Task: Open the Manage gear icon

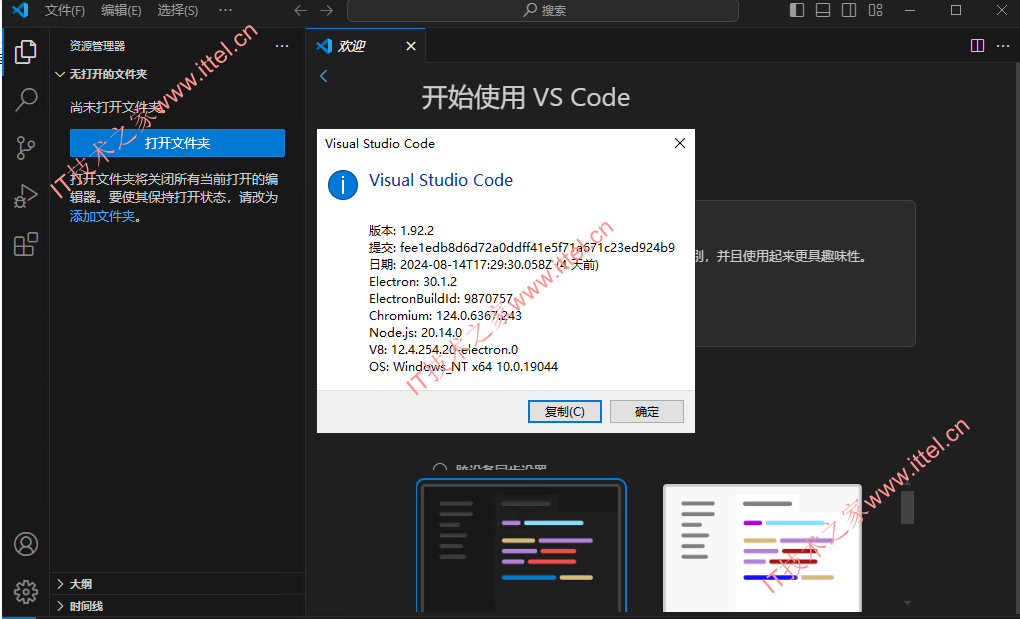Action: tap(26, 592)
